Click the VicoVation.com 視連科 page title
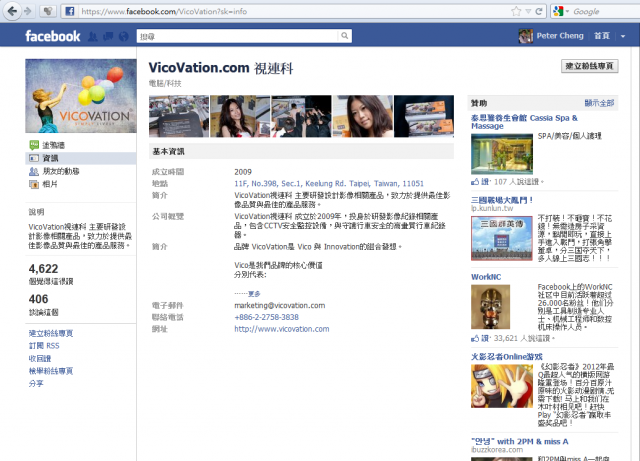The width and height of the screenshot is (640, 461). pyautogui.click(x=220, y=68)
